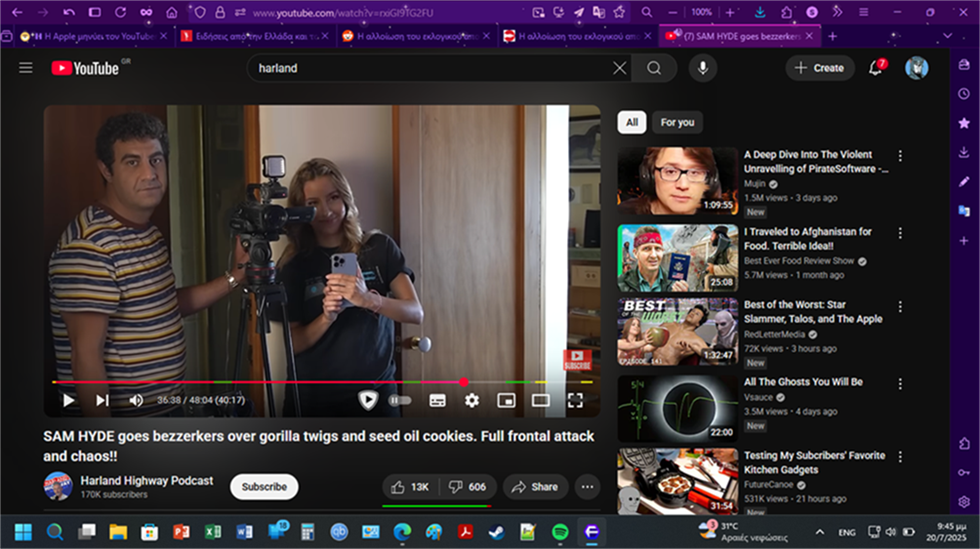Go to the browser home page

(171, 12)
